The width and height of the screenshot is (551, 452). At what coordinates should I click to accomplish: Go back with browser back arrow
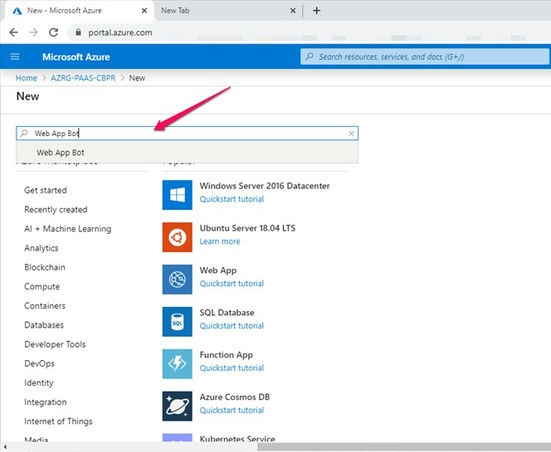[x=14, y=33]
